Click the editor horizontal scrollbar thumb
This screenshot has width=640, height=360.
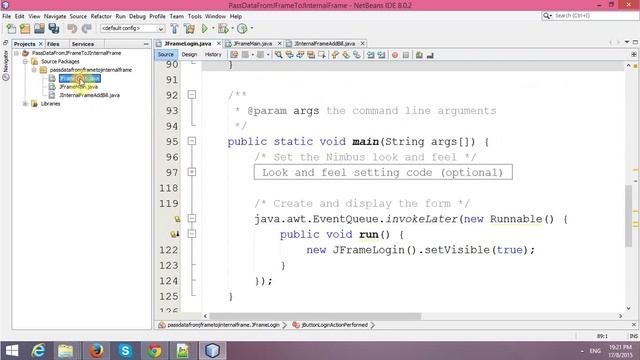click(315, 316)
